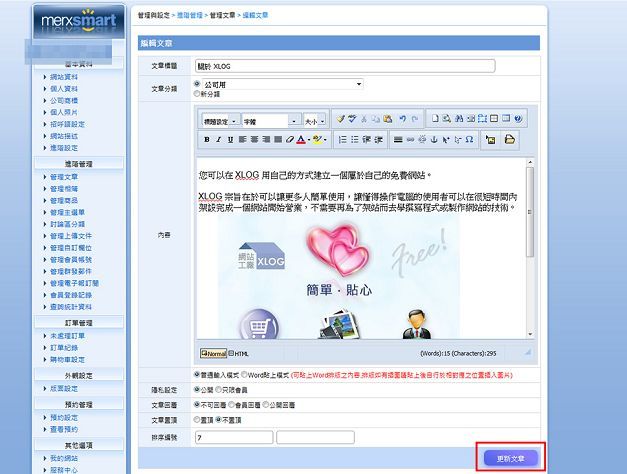Click the open folder file icon

(x=509, y=140)
